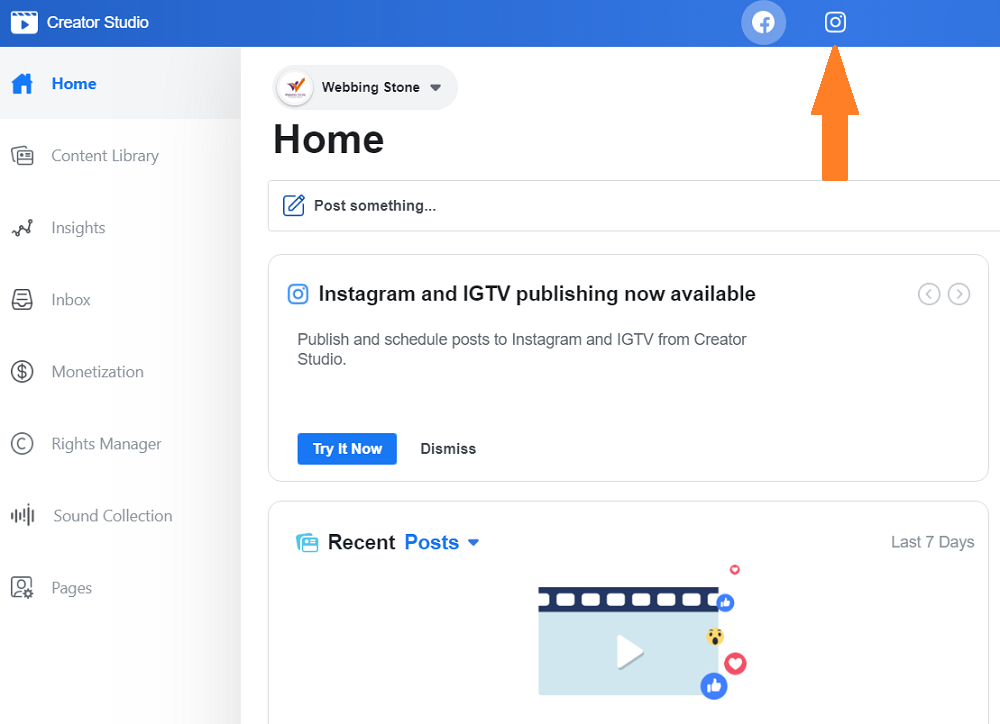Click the Creator Studio title text
Screen dimensions: 1000x724
click(98, 22)
